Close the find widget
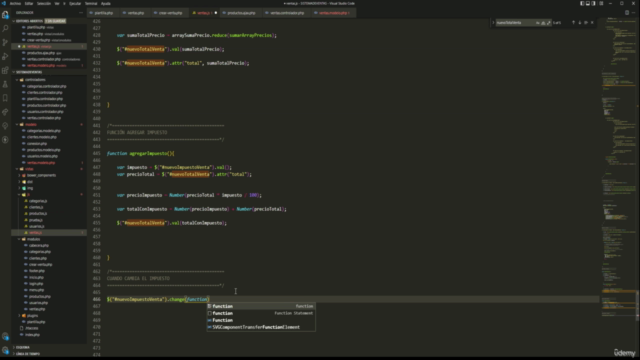The width and height of the screenshot is (640, 360). (x=592, y=23)
